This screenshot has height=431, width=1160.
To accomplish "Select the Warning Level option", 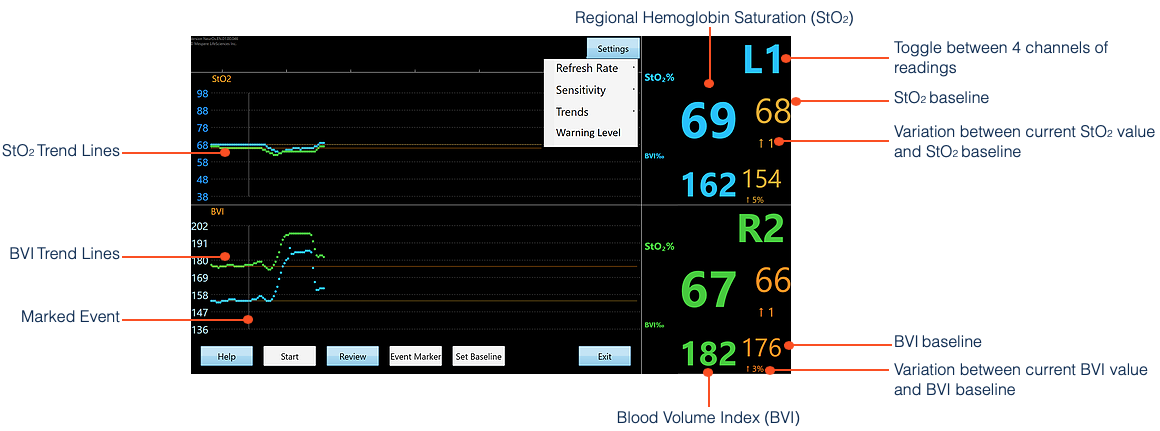I will [x=588, y=133].
